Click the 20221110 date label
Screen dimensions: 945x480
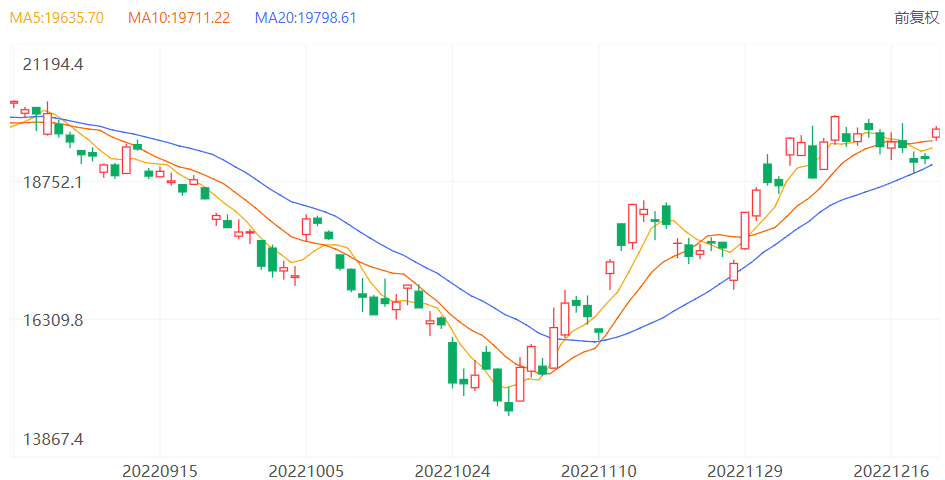pos(598,471)
